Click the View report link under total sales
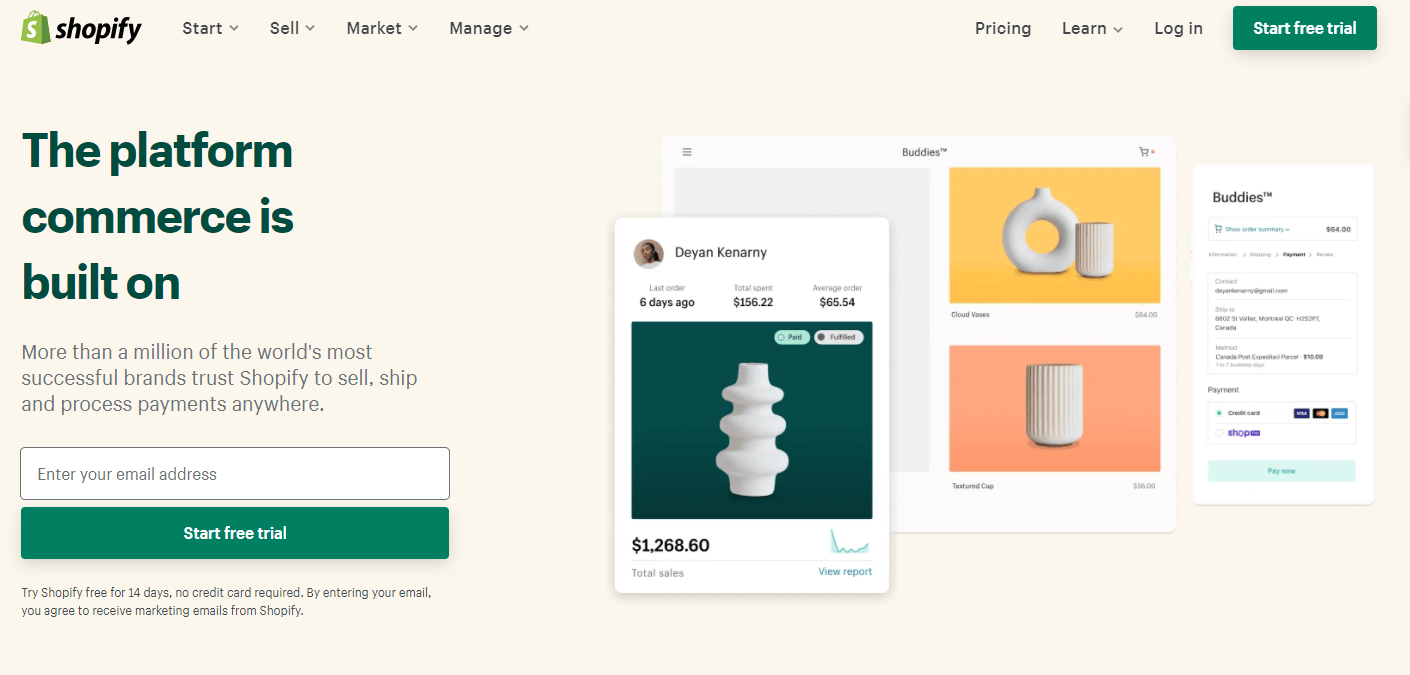The height and width of the screenshot is (675, 1410). click(845, 570)
